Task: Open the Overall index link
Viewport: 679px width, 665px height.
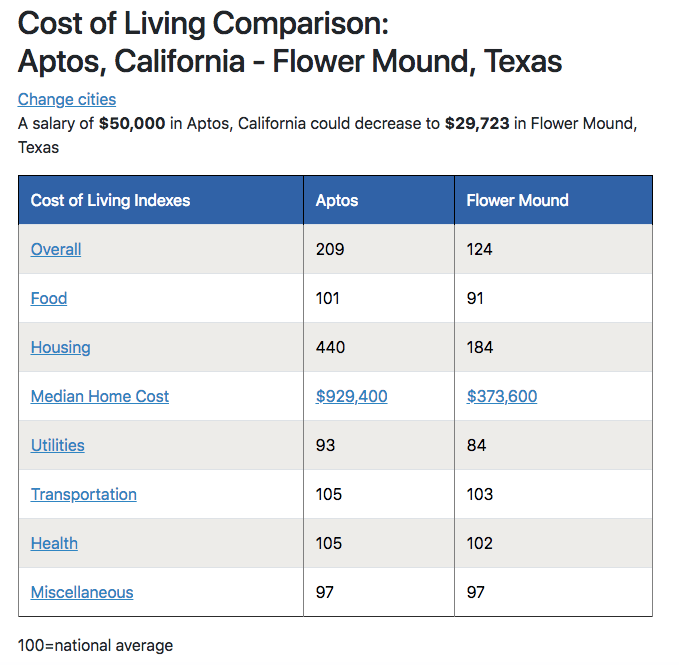Action: (x=56, y=249)
